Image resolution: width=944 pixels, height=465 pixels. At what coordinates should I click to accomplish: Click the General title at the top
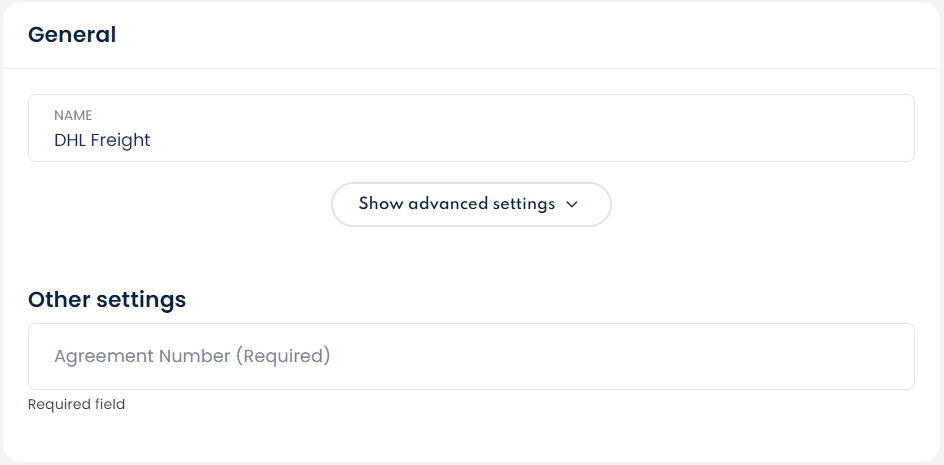coord(72,35)
